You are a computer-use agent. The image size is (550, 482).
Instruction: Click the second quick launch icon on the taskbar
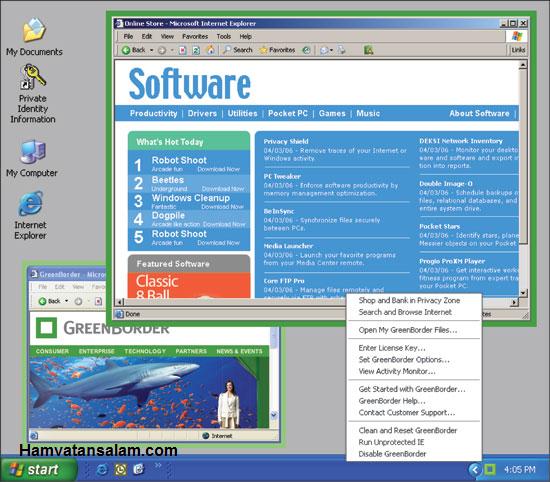(121, 469)
